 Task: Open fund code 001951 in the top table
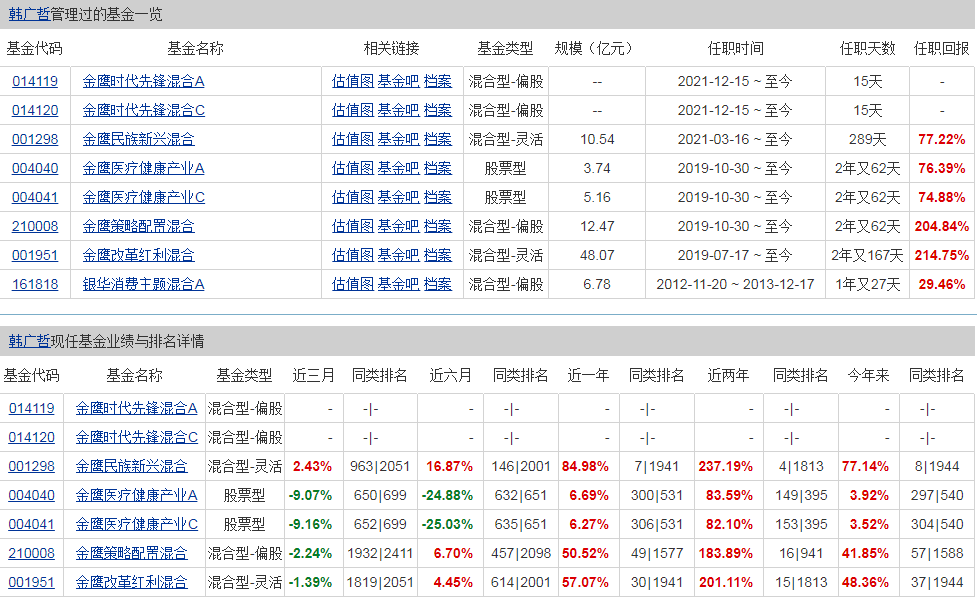pyautogui.click(x=35, y=255)
